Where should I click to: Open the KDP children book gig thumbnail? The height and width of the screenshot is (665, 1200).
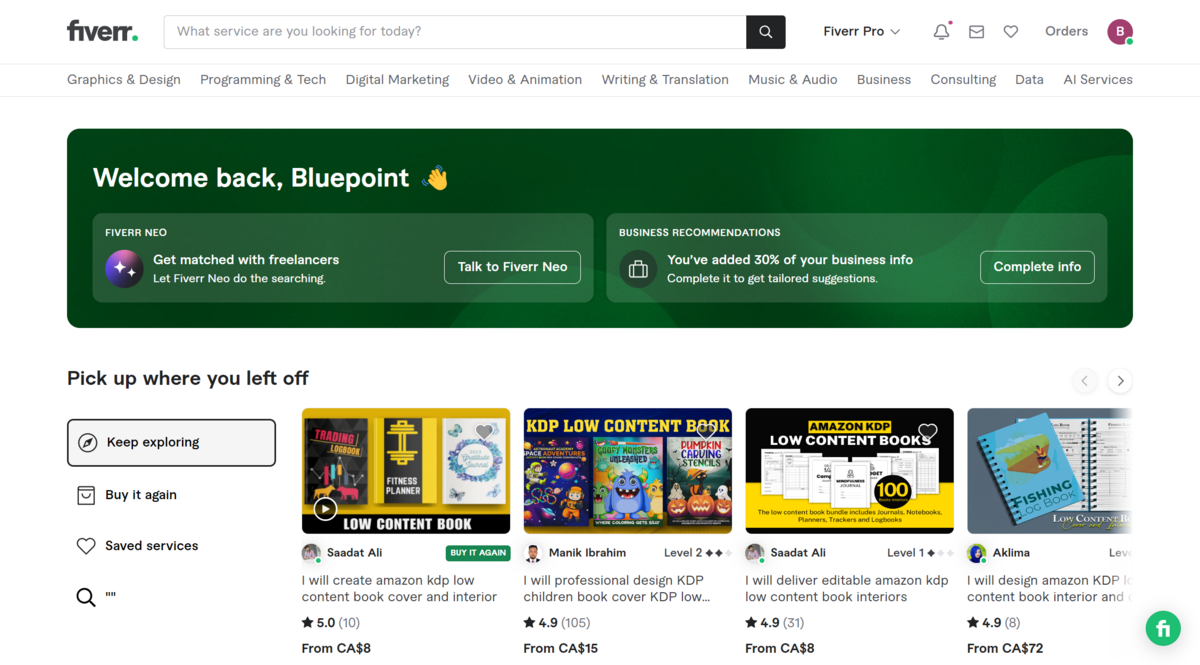(628, 471)
